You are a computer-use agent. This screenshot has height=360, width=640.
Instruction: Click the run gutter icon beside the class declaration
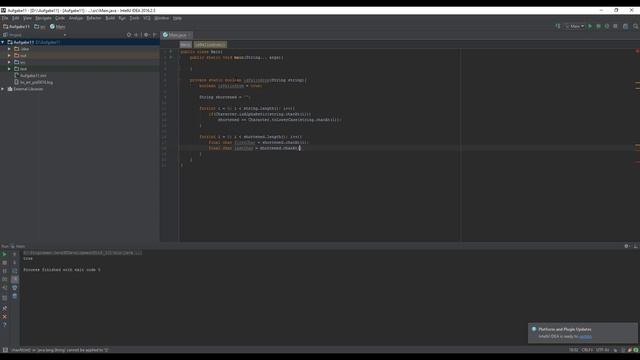[x=171, y=51]
